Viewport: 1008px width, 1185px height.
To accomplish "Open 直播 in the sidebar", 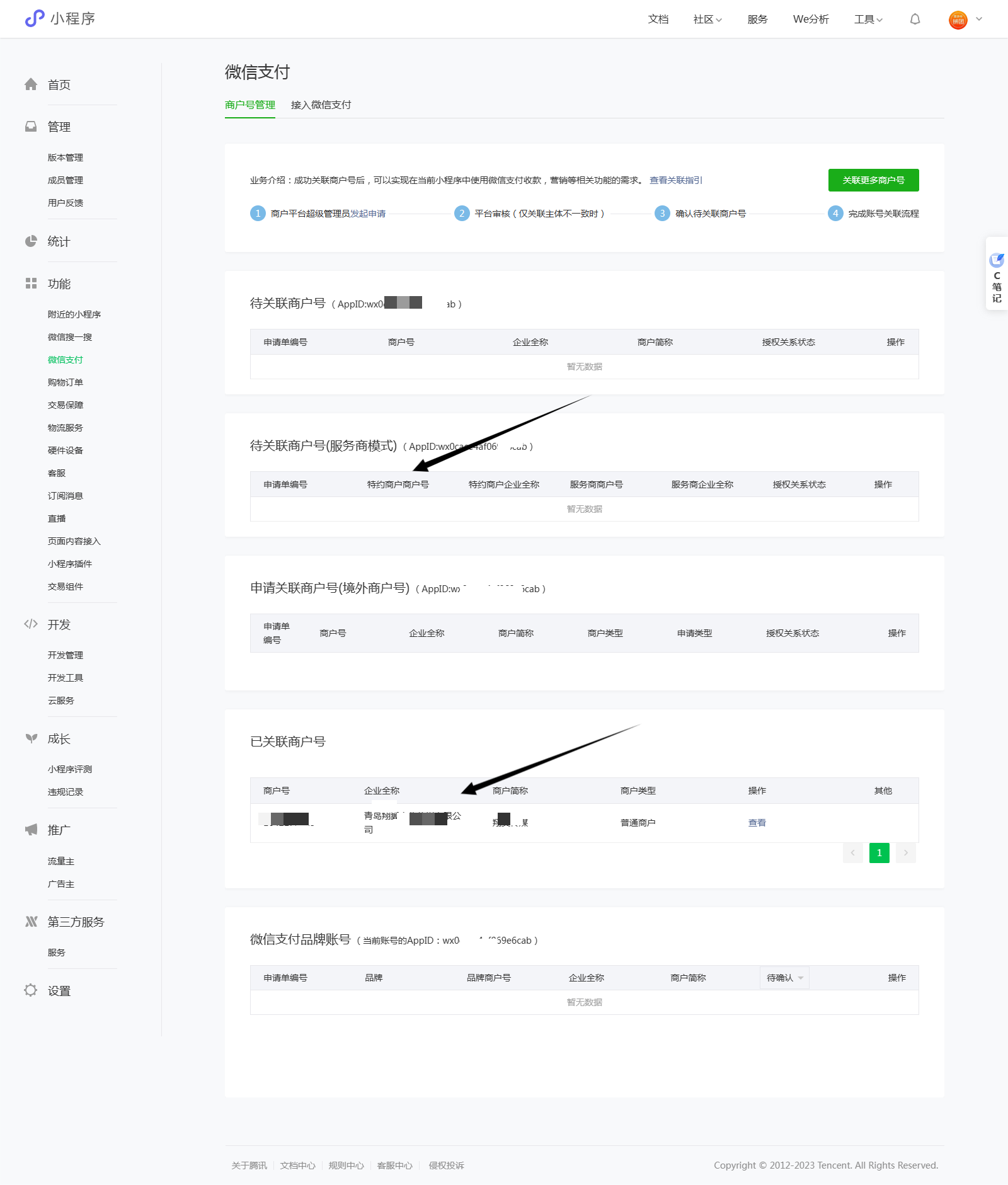I will tap(57, 518).
